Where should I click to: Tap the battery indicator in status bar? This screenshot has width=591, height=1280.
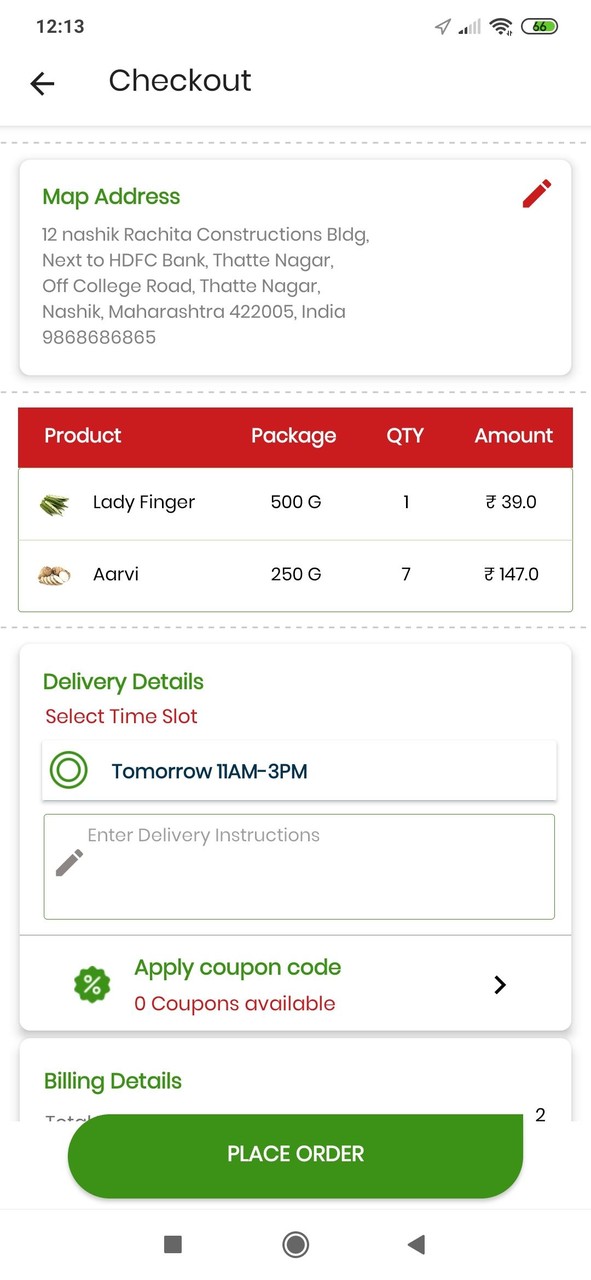pyautogui.click(x=540, y=25)
